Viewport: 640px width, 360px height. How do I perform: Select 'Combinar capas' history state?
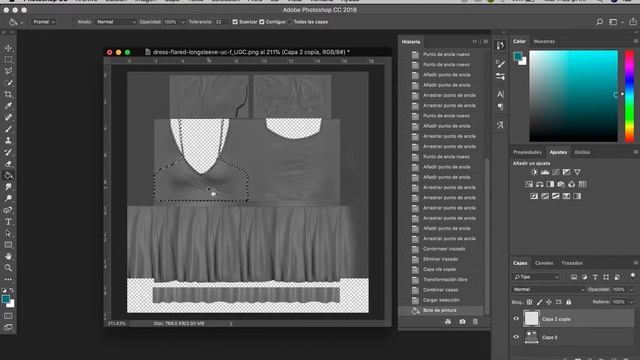(441, 290)
